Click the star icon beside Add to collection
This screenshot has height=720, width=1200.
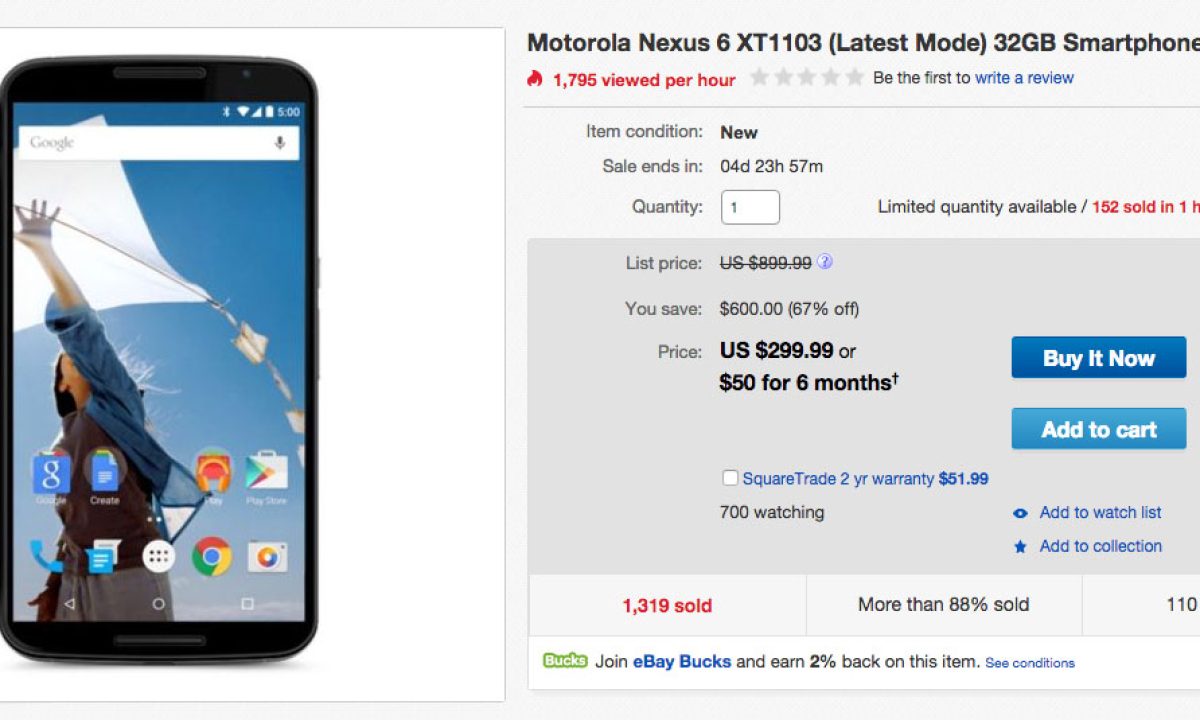click(1020, 547)
